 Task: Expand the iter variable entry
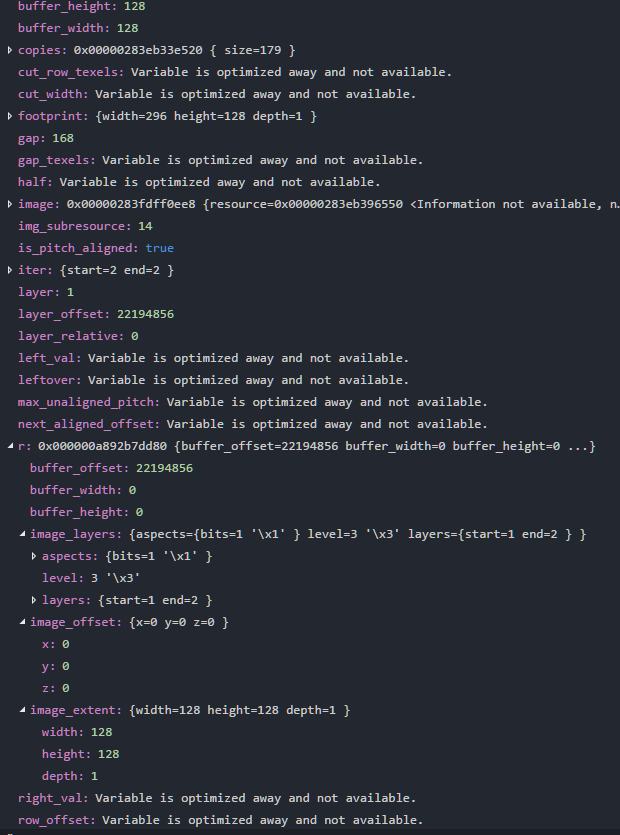[x=8, y=269]
